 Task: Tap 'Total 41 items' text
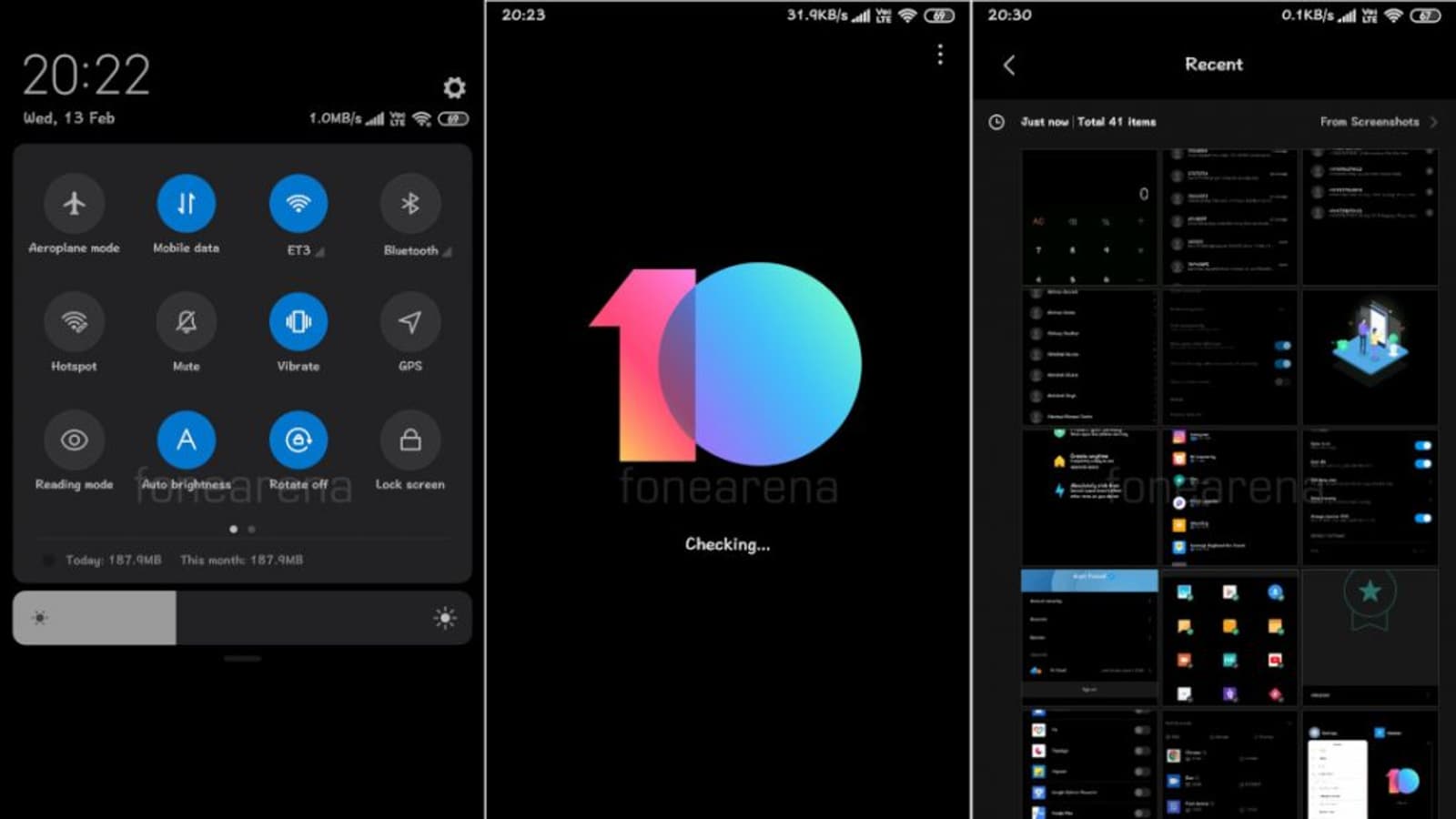pos(1117,122)
